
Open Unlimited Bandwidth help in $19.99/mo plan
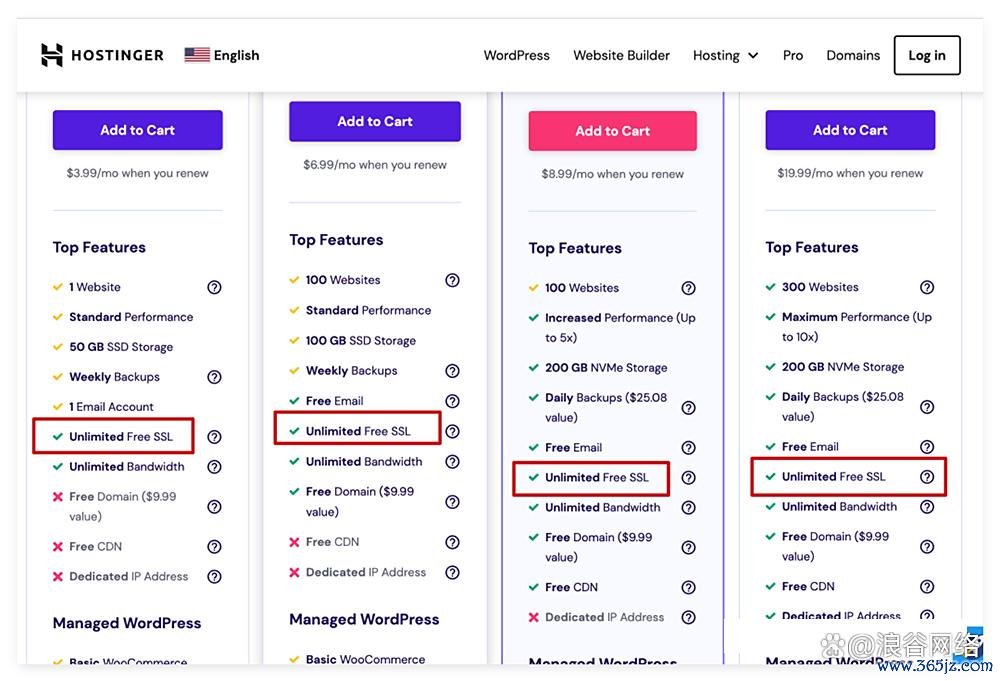(927, 507)
